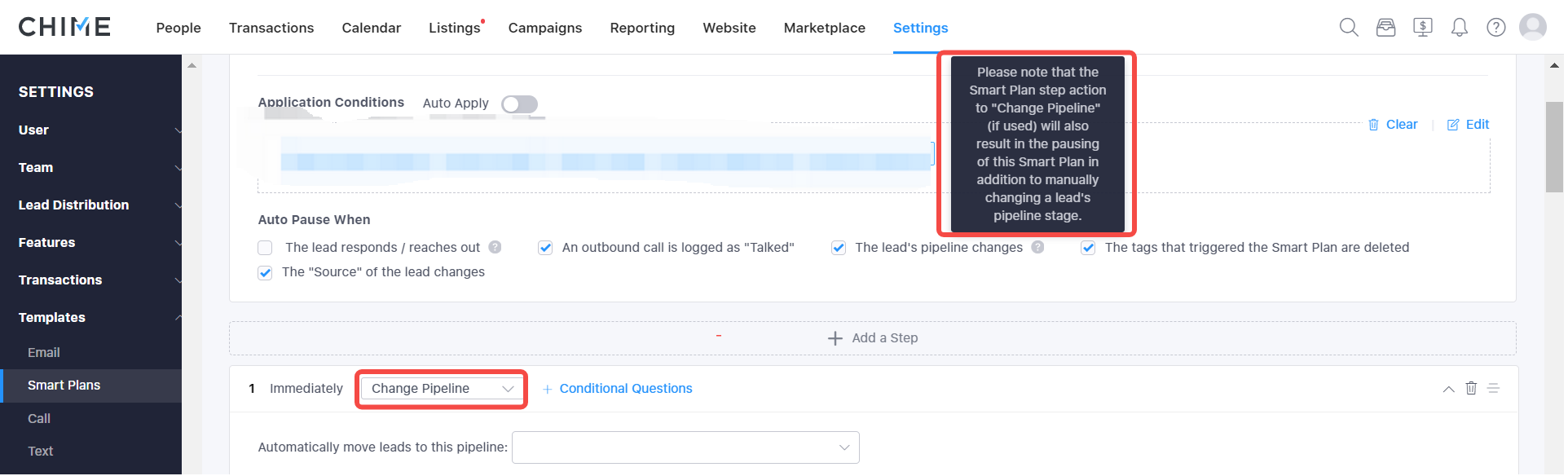
Task: Open the Change Pipeline action dropdown
Action: click(441, 389)
